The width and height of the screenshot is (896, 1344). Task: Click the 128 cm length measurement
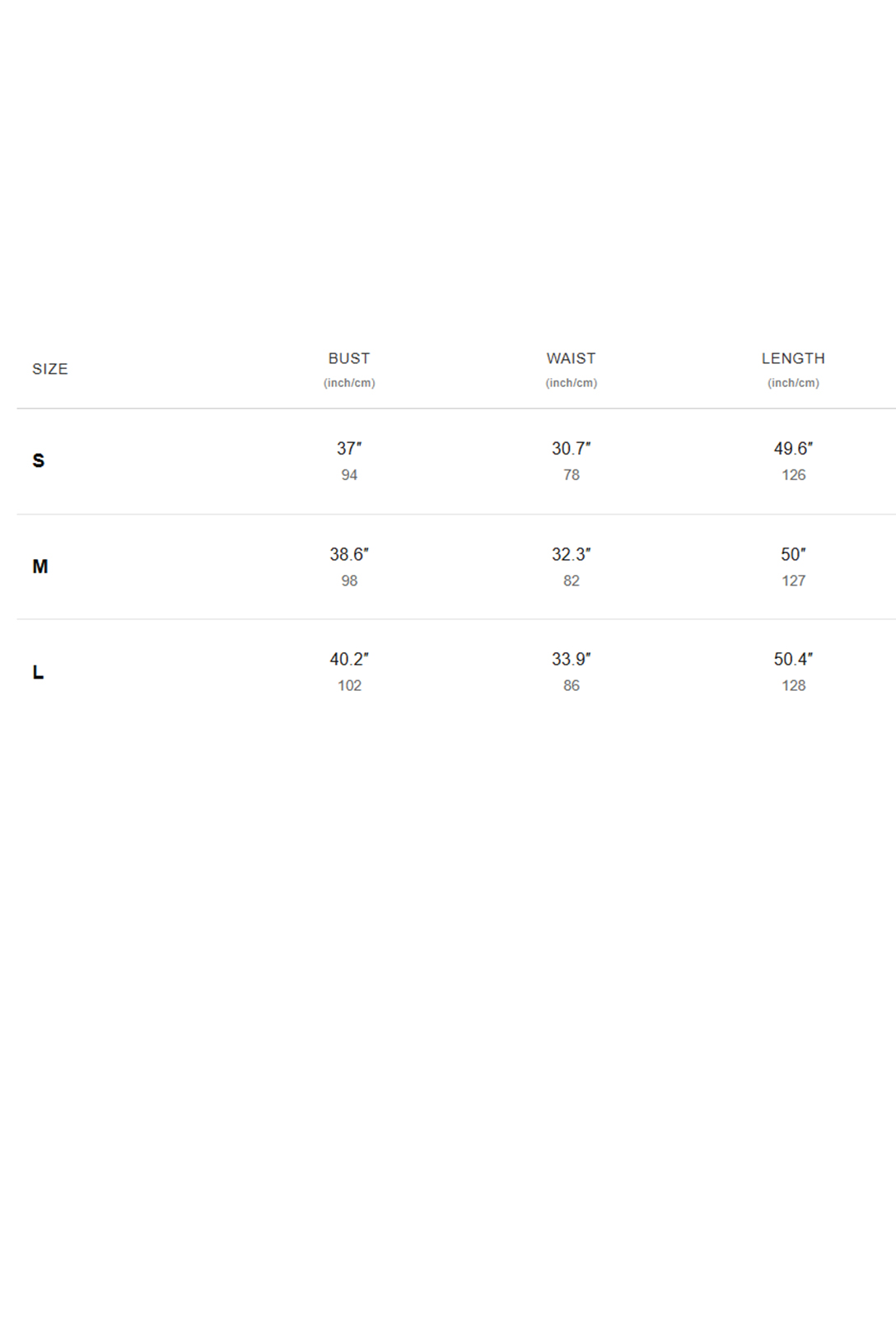tap(794, 685)
